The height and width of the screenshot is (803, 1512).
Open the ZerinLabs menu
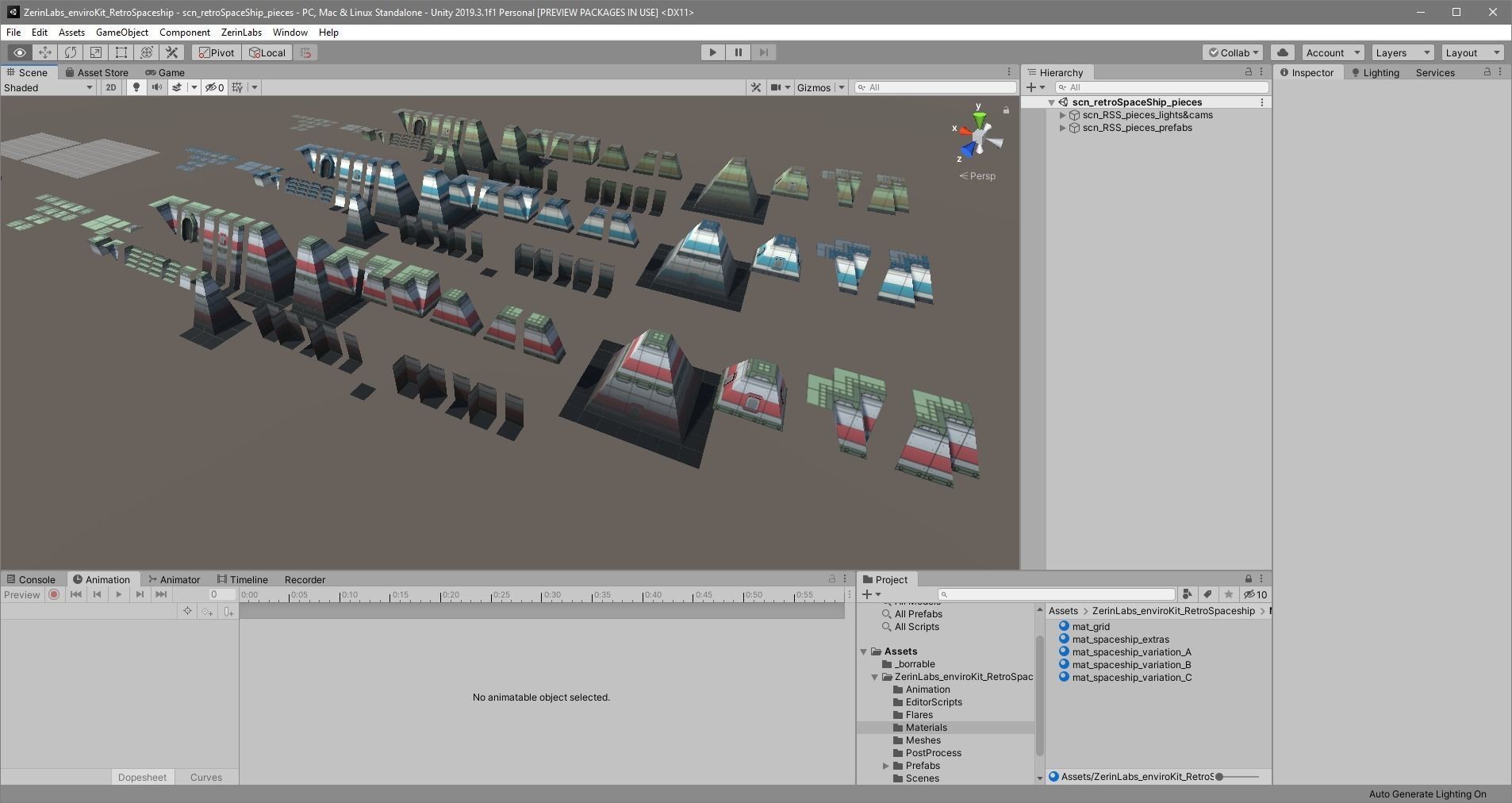241,33
